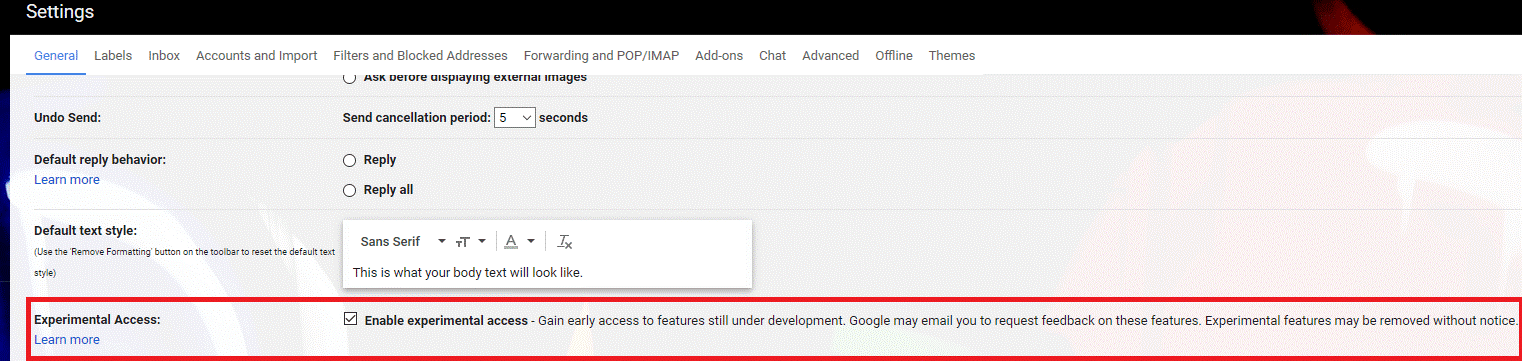This screenshot has width=1522, height=361.
Task: Switch to the Offline tab
Action: 894,56
